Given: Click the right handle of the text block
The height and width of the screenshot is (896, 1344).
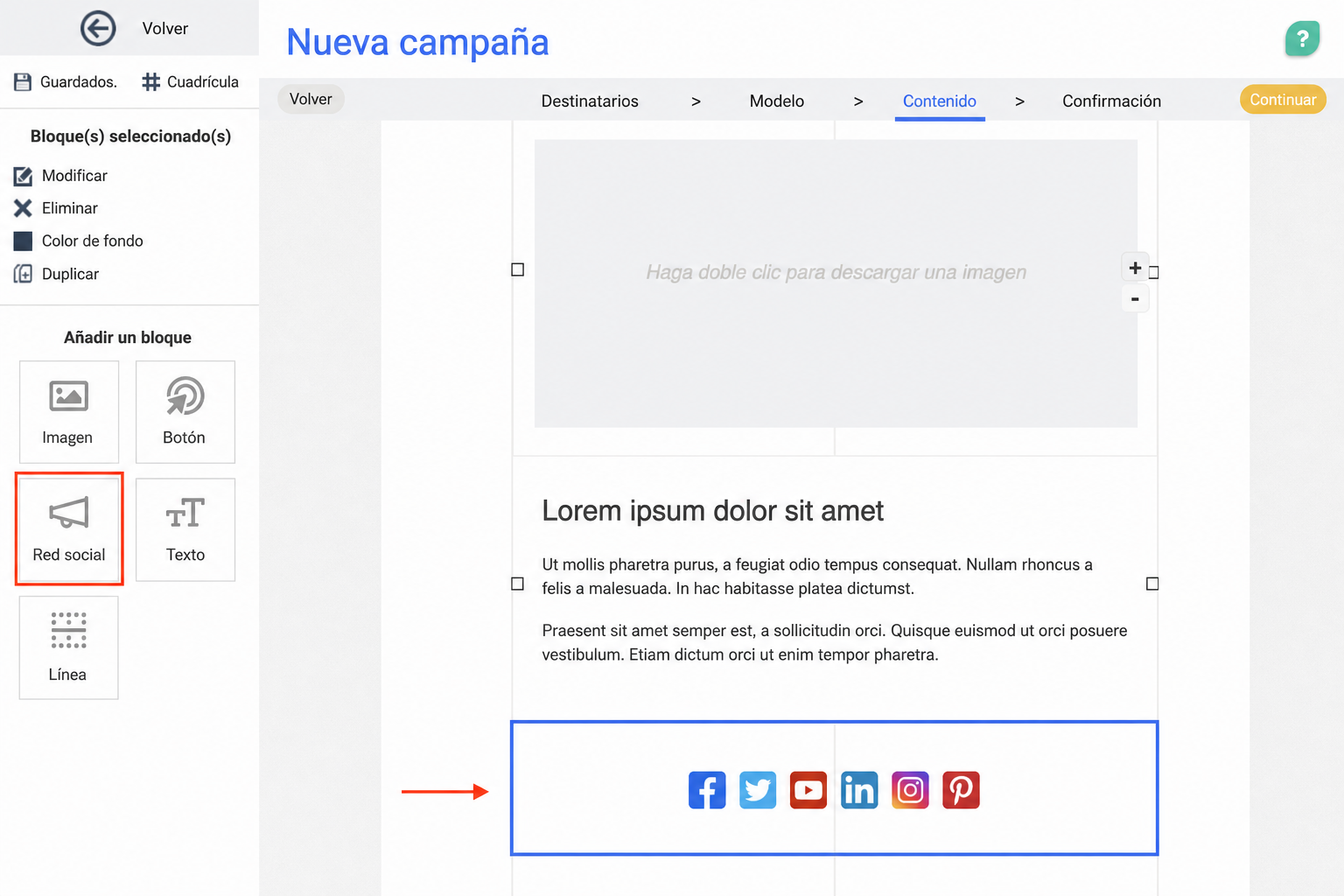Looking at the screenshot, I should click(1152, 584).
